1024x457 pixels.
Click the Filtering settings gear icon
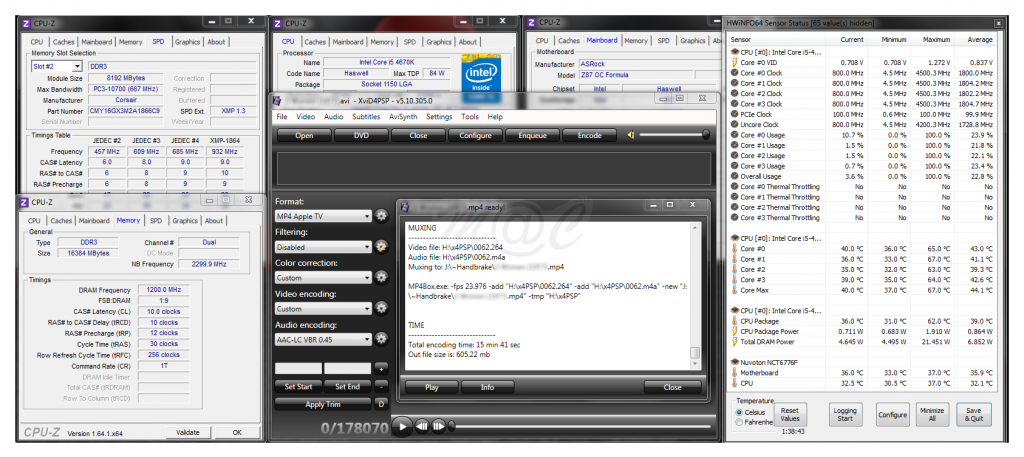[x=381, y=247]
